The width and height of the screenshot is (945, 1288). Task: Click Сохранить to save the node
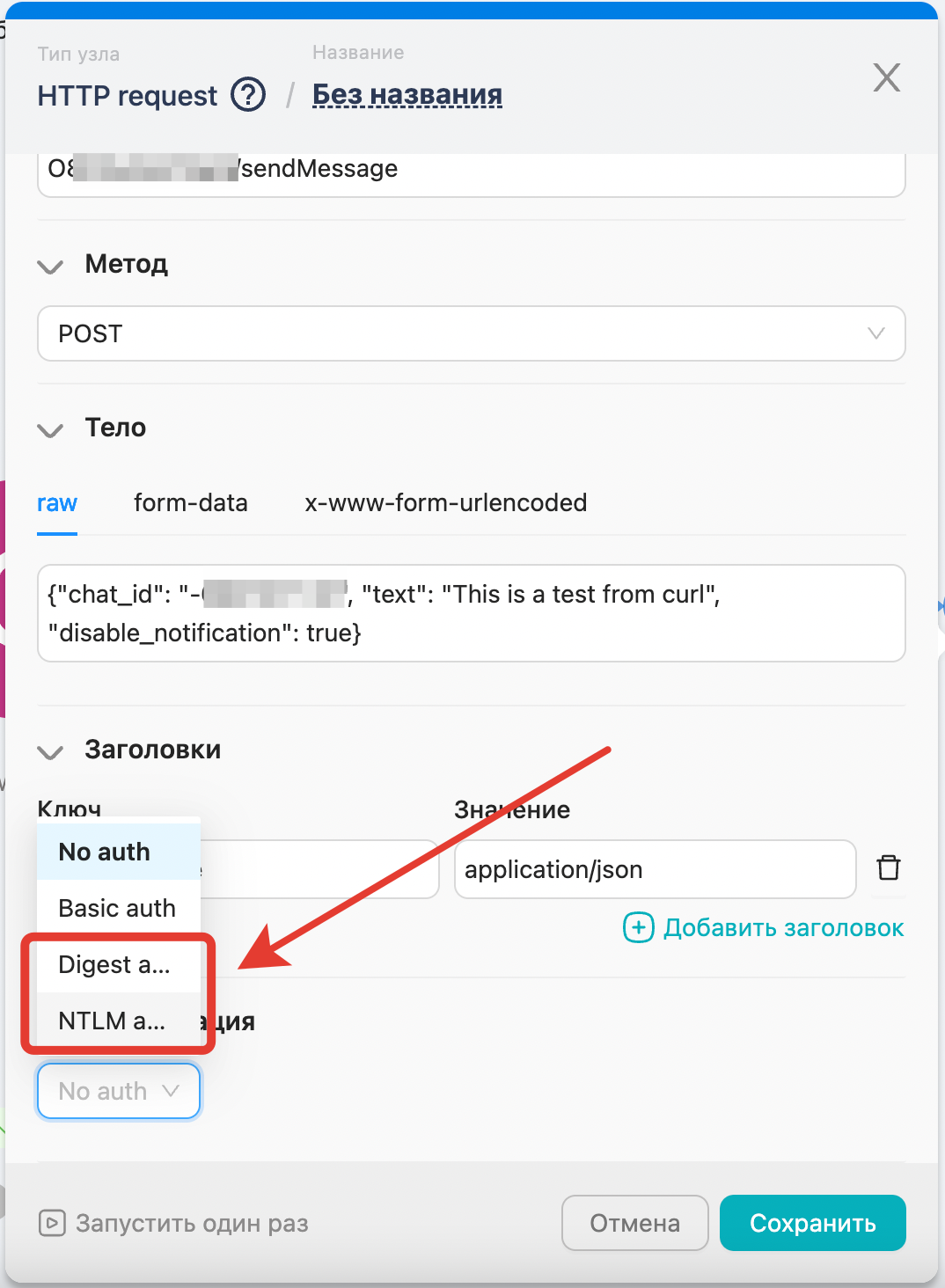click(812, 1223)
